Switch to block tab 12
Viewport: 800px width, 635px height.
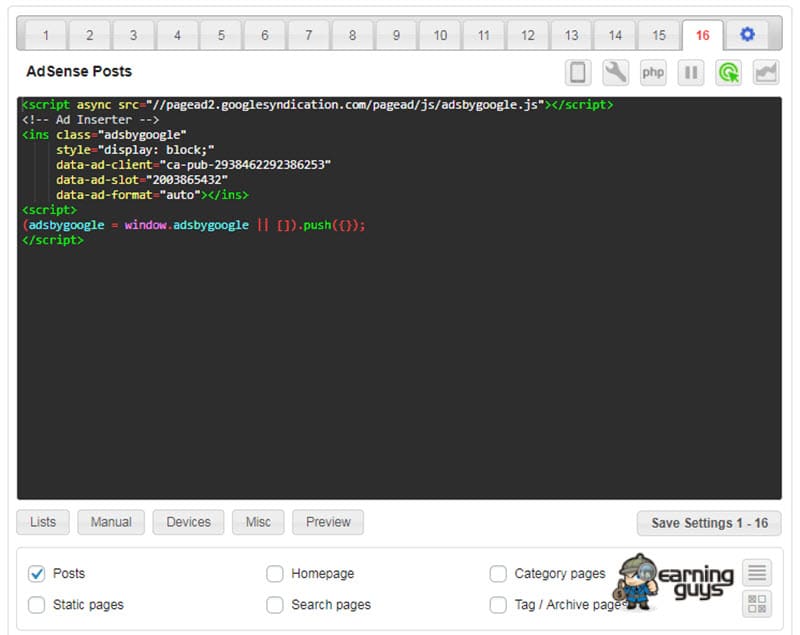click(x=528, y=35)
